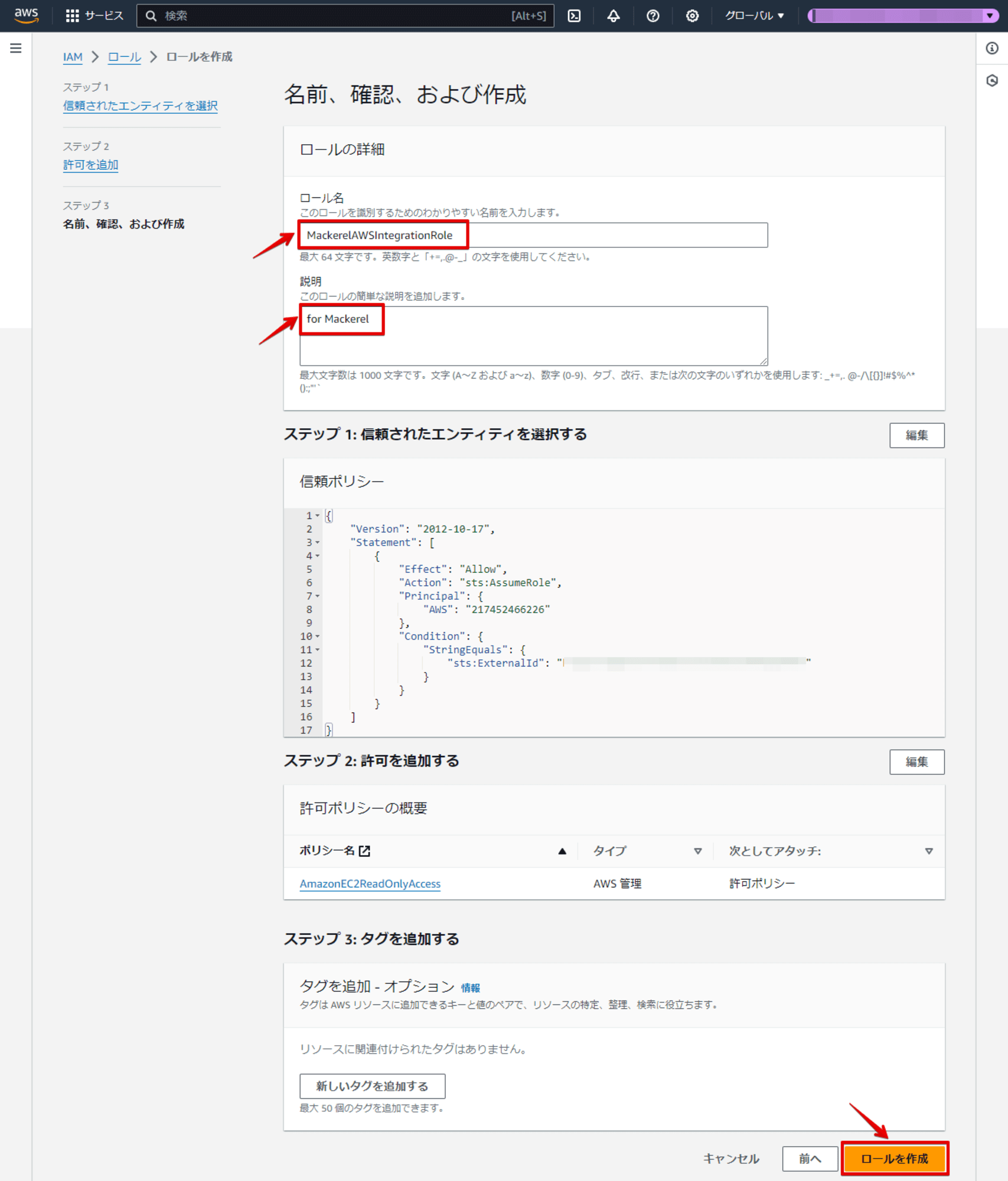Open the hamburger navigation menu
Image resolution: width=1008 pixels, height=1181 pixels.
(x=16, y=48)
